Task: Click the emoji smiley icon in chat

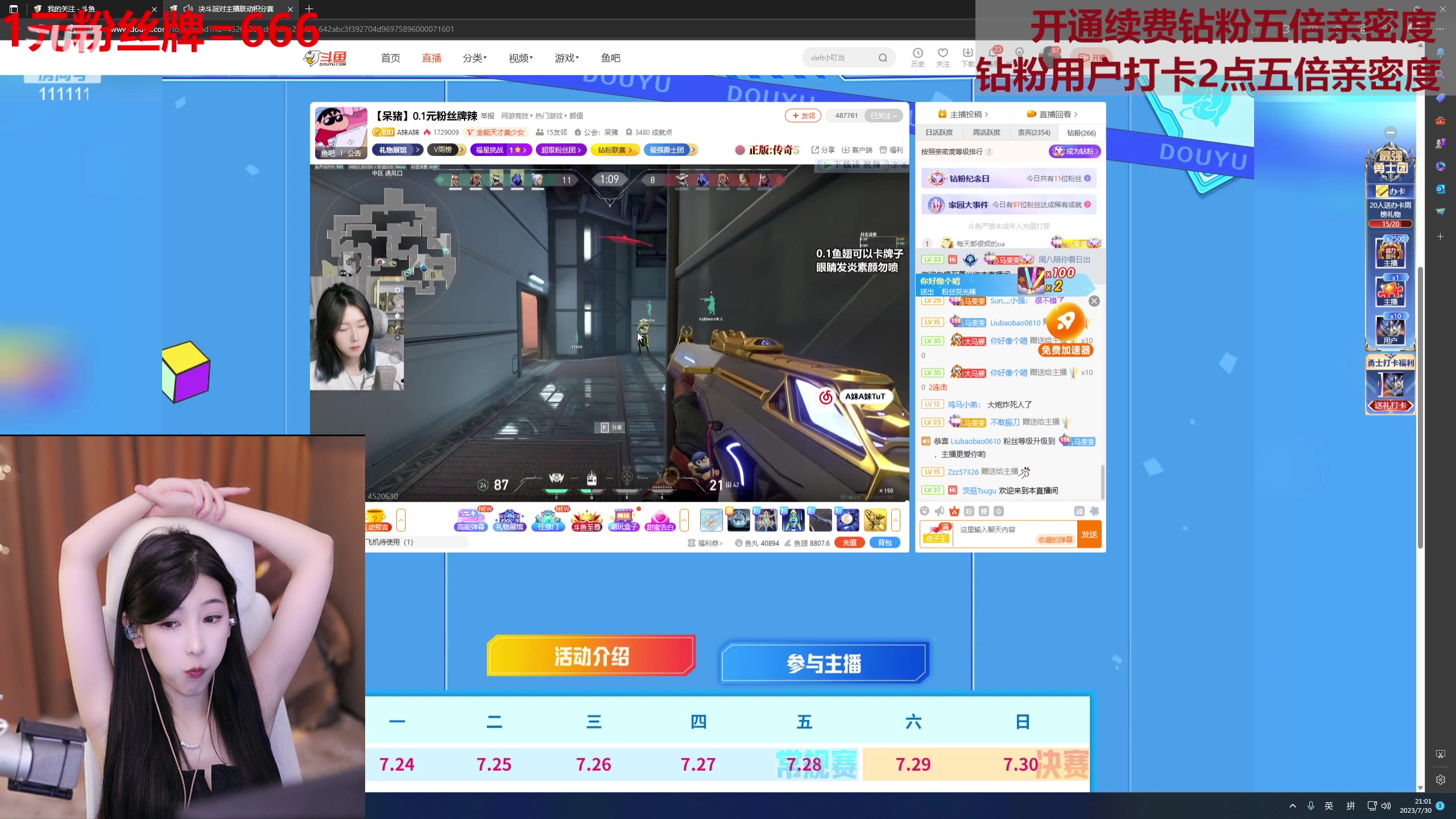Action: click(925, 511)
